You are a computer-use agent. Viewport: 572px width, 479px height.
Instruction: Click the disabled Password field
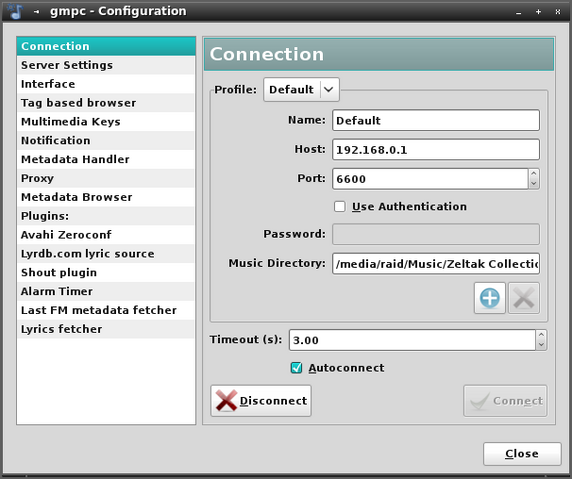pos(436,234)
